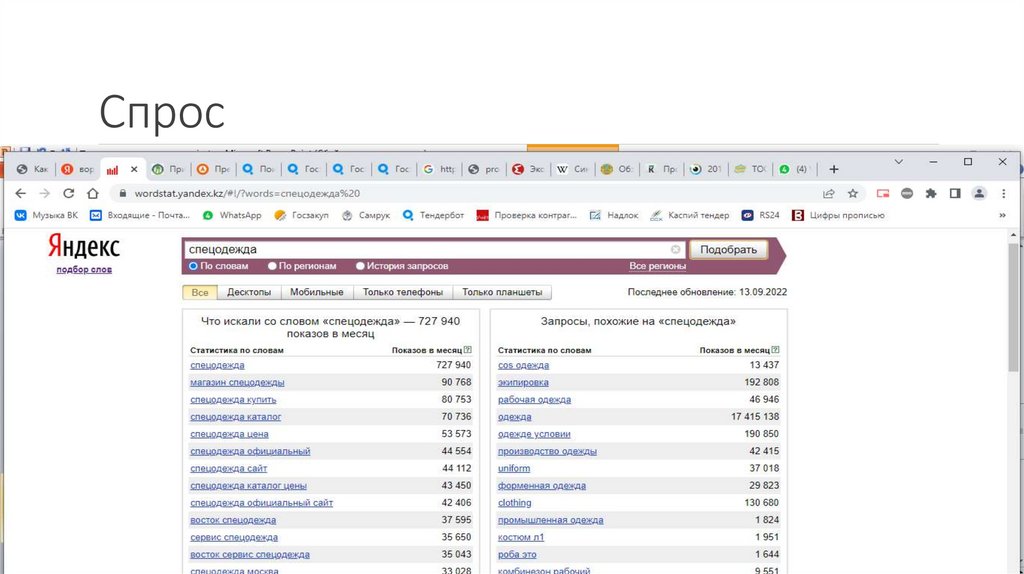Click the browser back arrow
Viewport: 1024px width, 574px height.
[x=22, y=193]
